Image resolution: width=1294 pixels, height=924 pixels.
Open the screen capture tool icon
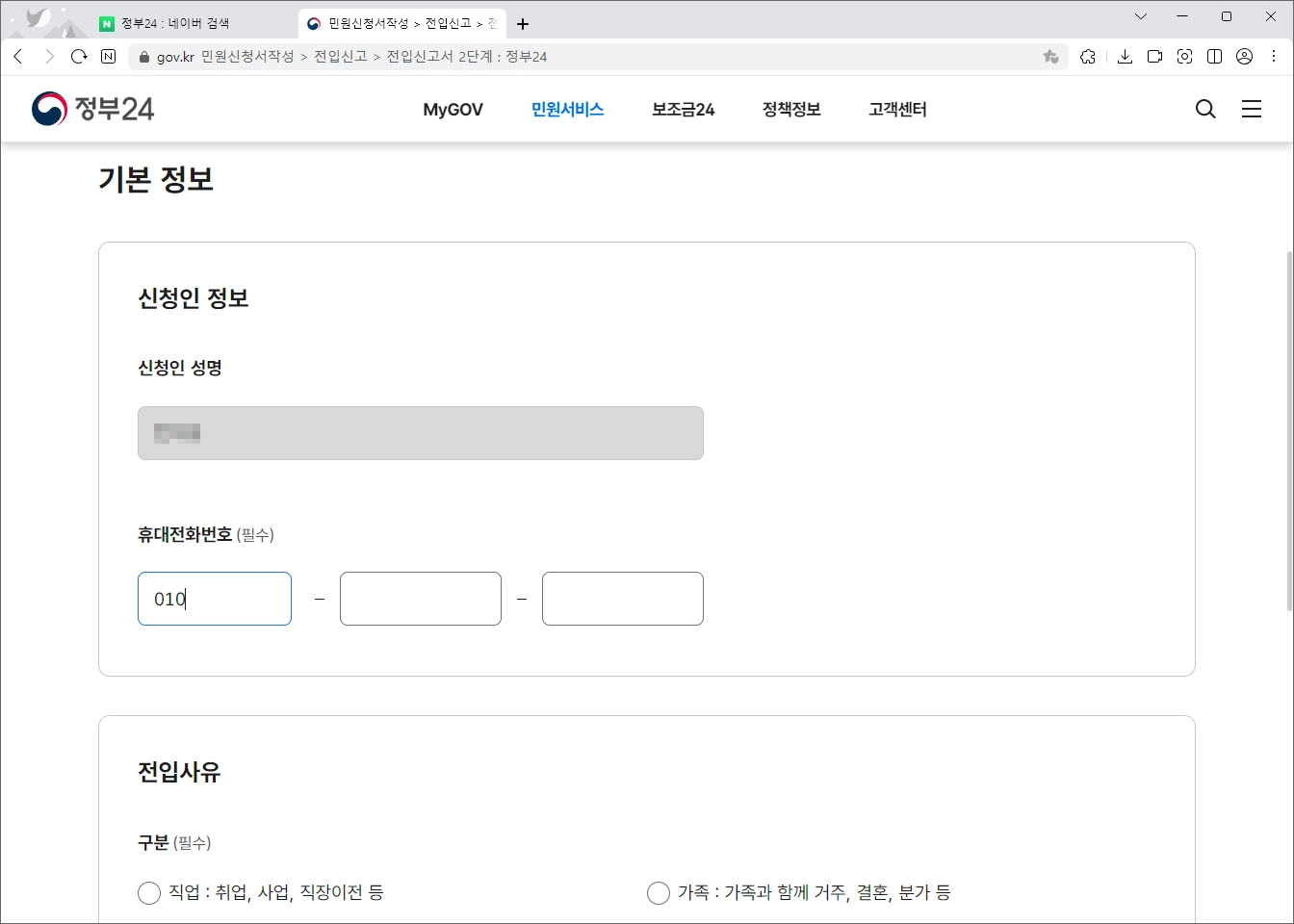(x=1184, y=56)
